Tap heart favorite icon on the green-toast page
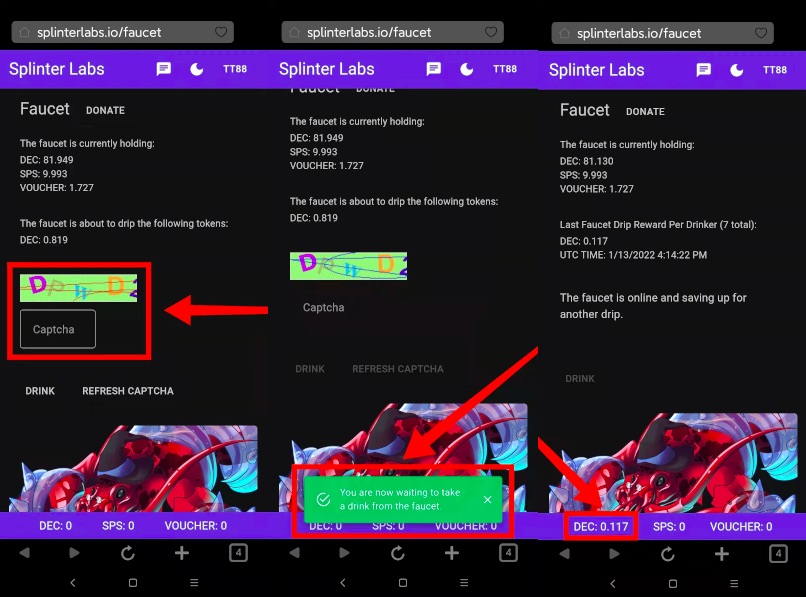 click(x=491, y=32)
